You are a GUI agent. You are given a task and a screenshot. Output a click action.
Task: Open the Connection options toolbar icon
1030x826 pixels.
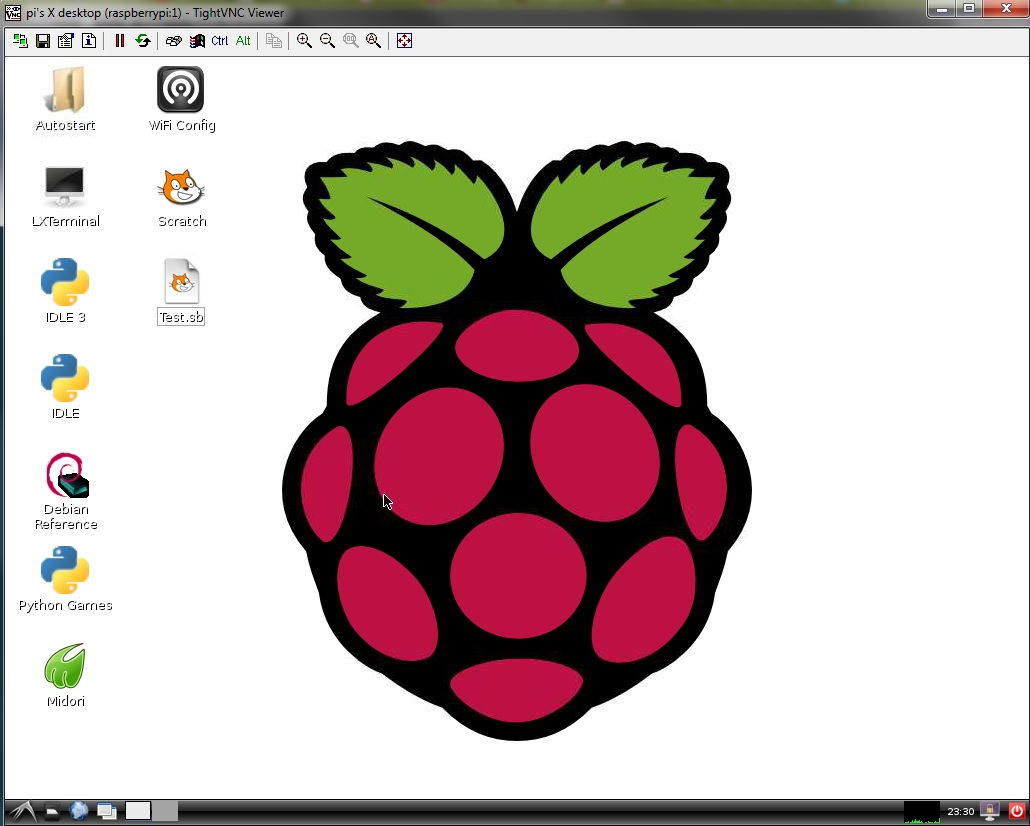(66, 41)
